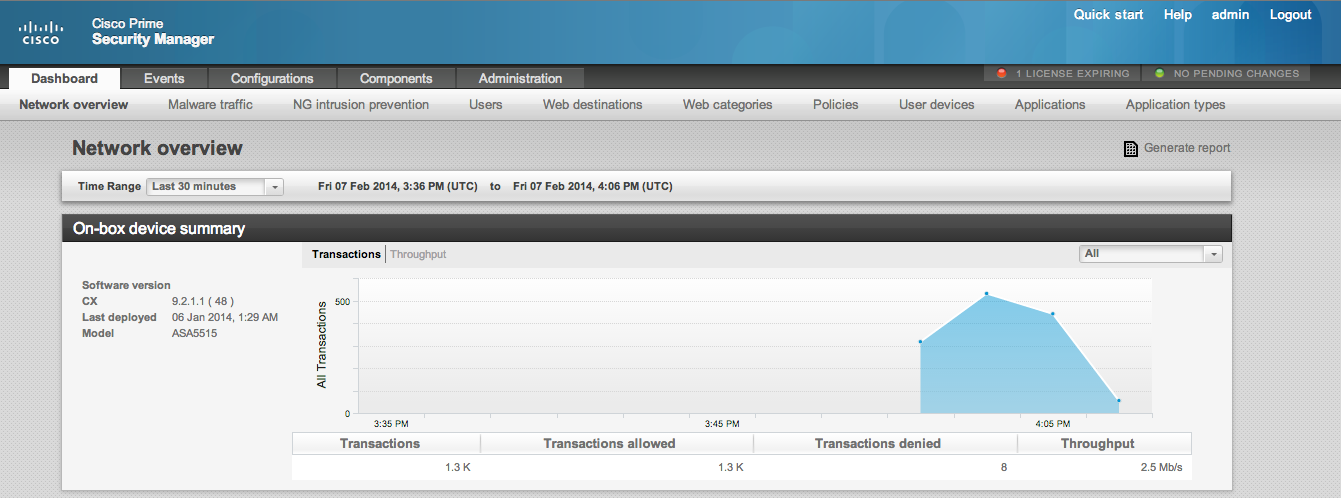
Task: Switch chart to Throughput view
Action: 418,255
